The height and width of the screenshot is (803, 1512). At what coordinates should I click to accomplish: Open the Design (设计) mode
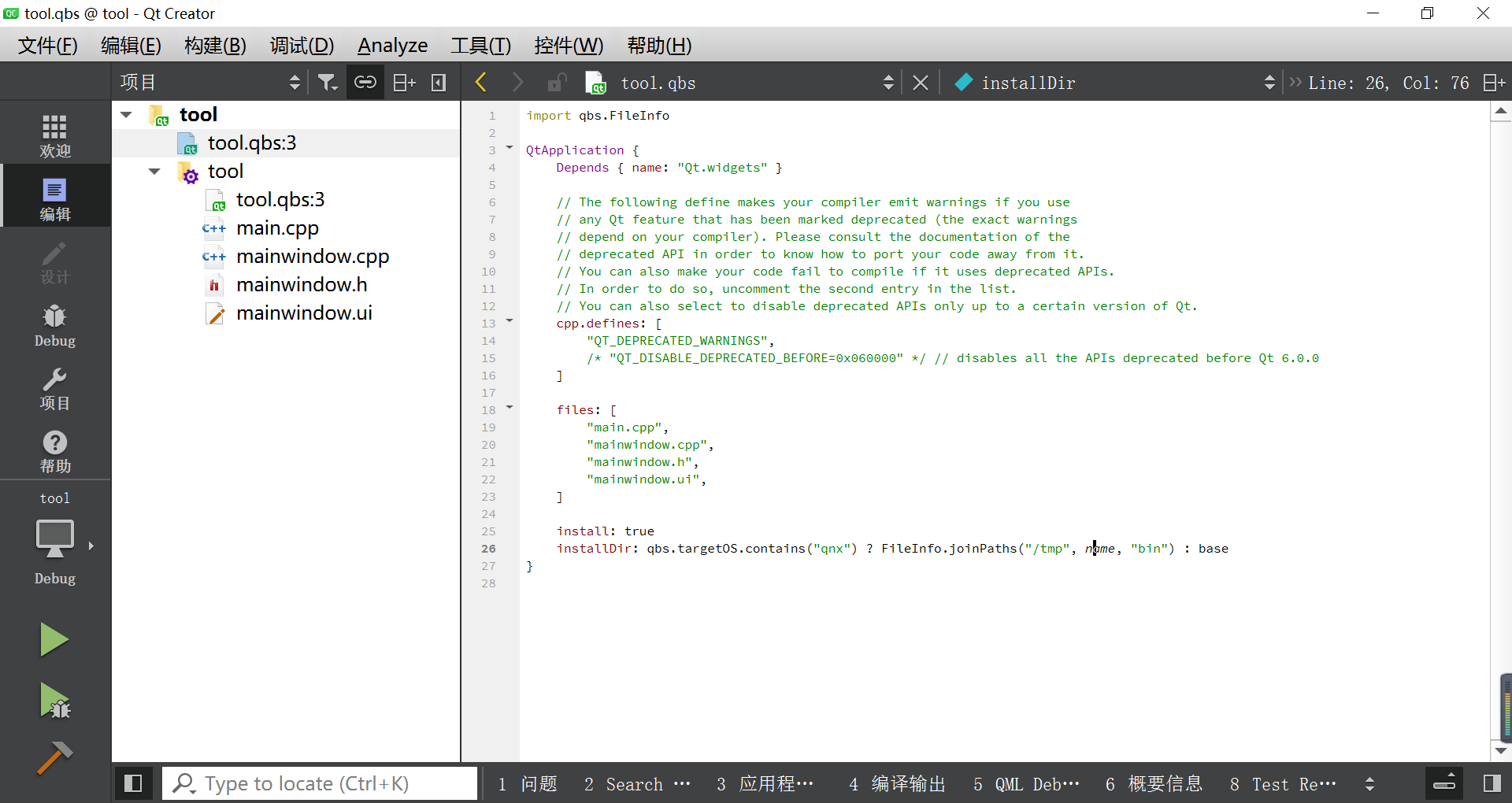(x=55, y=263)
